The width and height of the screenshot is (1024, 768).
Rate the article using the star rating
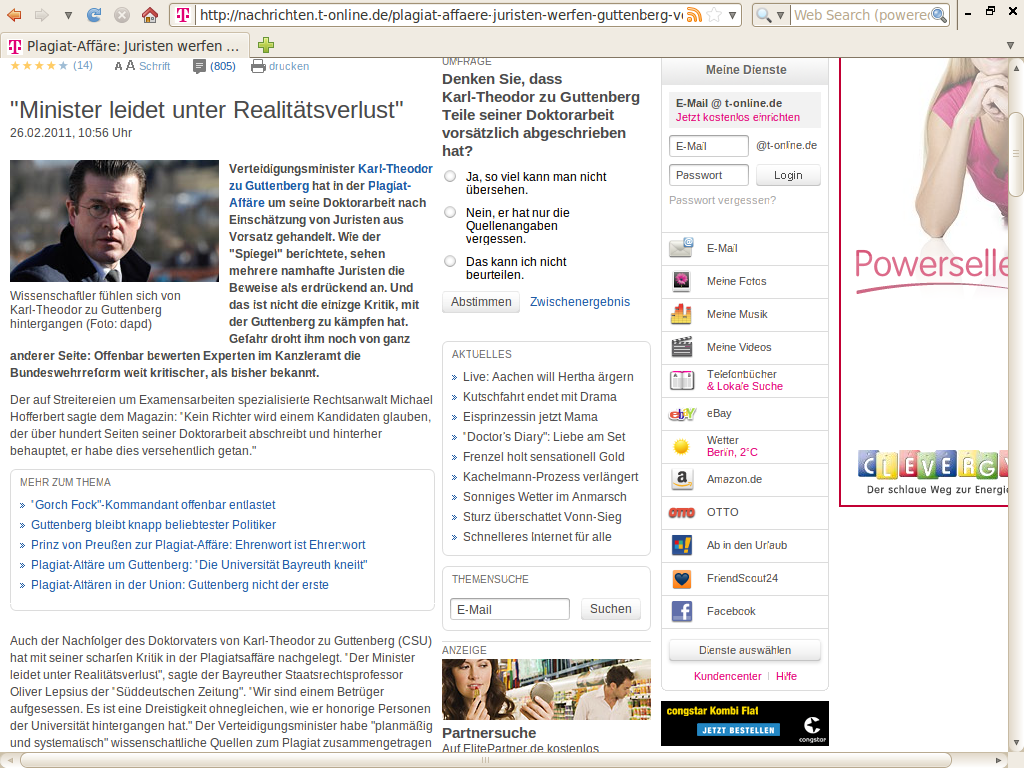click(x=39, y=65)
